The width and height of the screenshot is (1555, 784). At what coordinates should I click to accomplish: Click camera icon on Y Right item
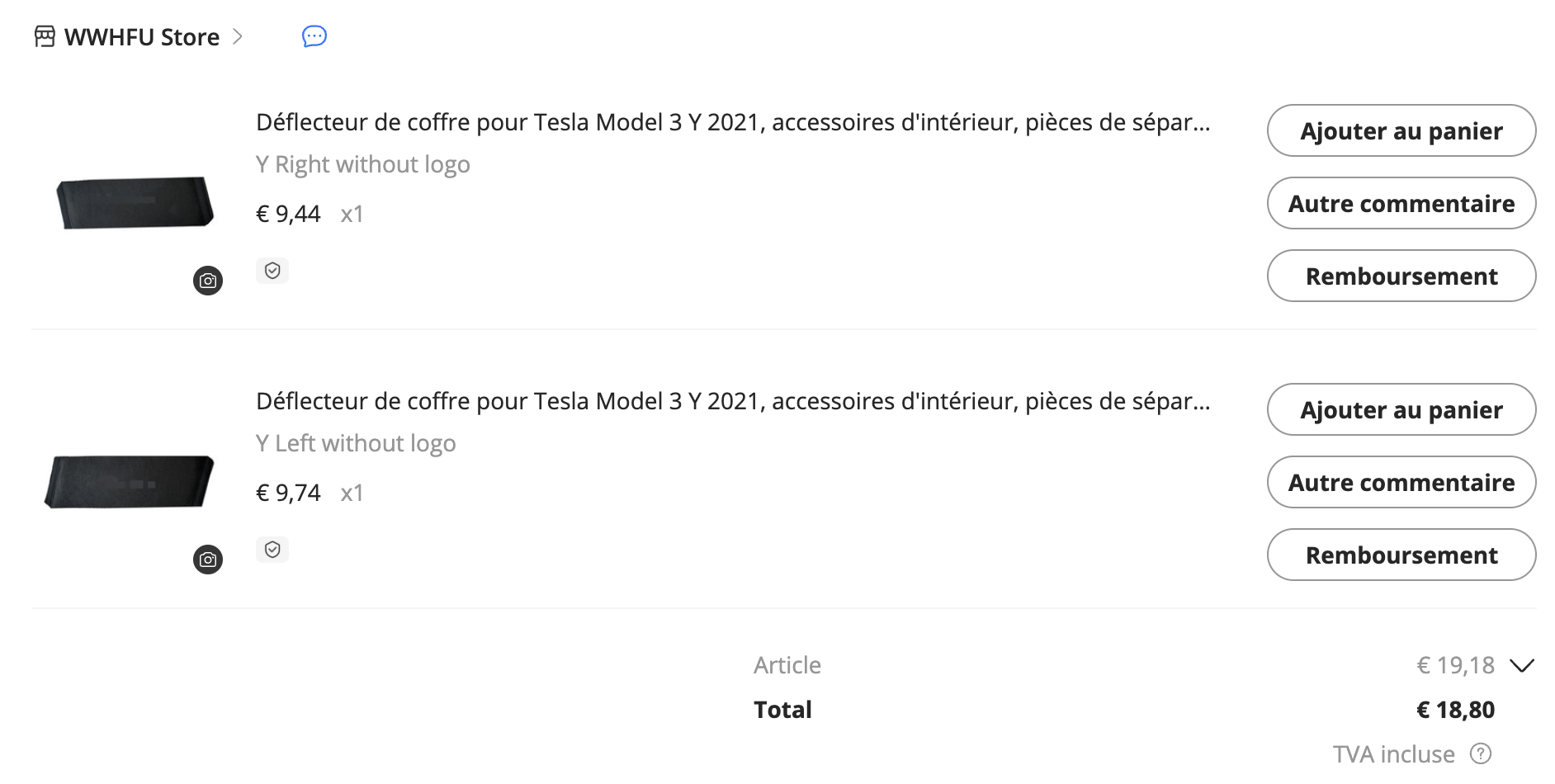click(208, 281)
